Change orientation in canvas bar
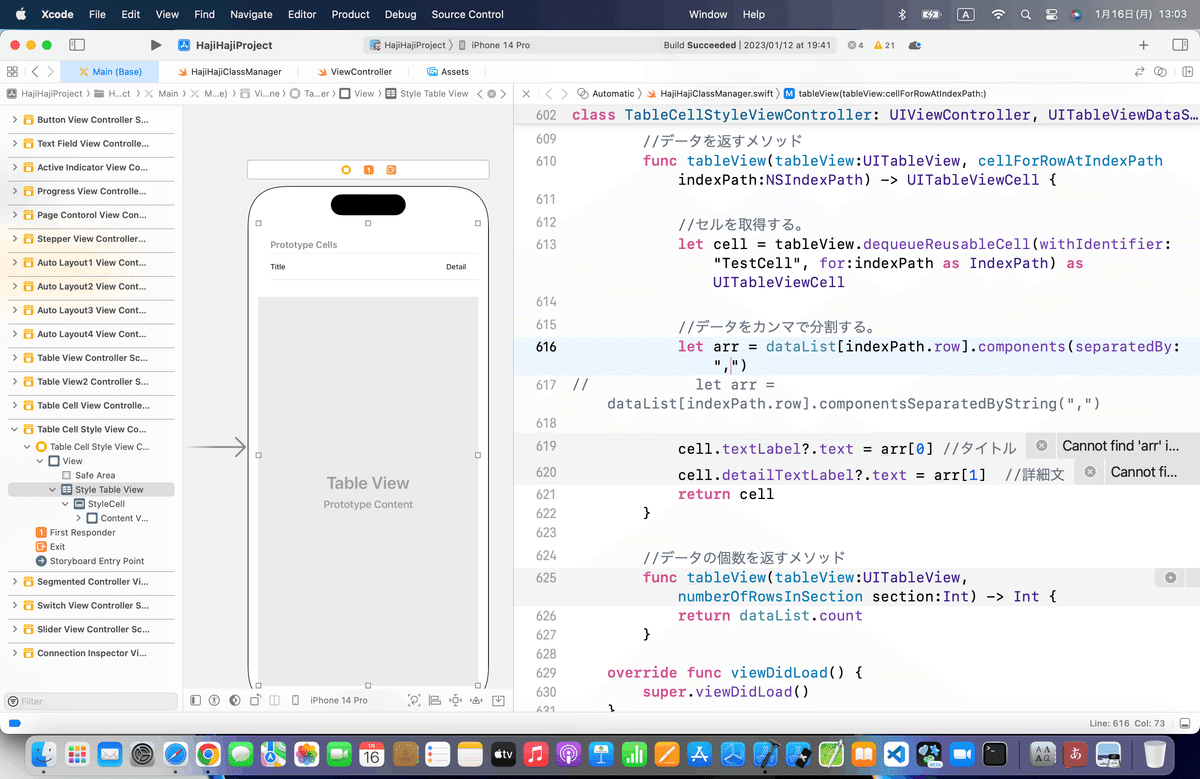The image size is (1200, 779). point(256,700)
